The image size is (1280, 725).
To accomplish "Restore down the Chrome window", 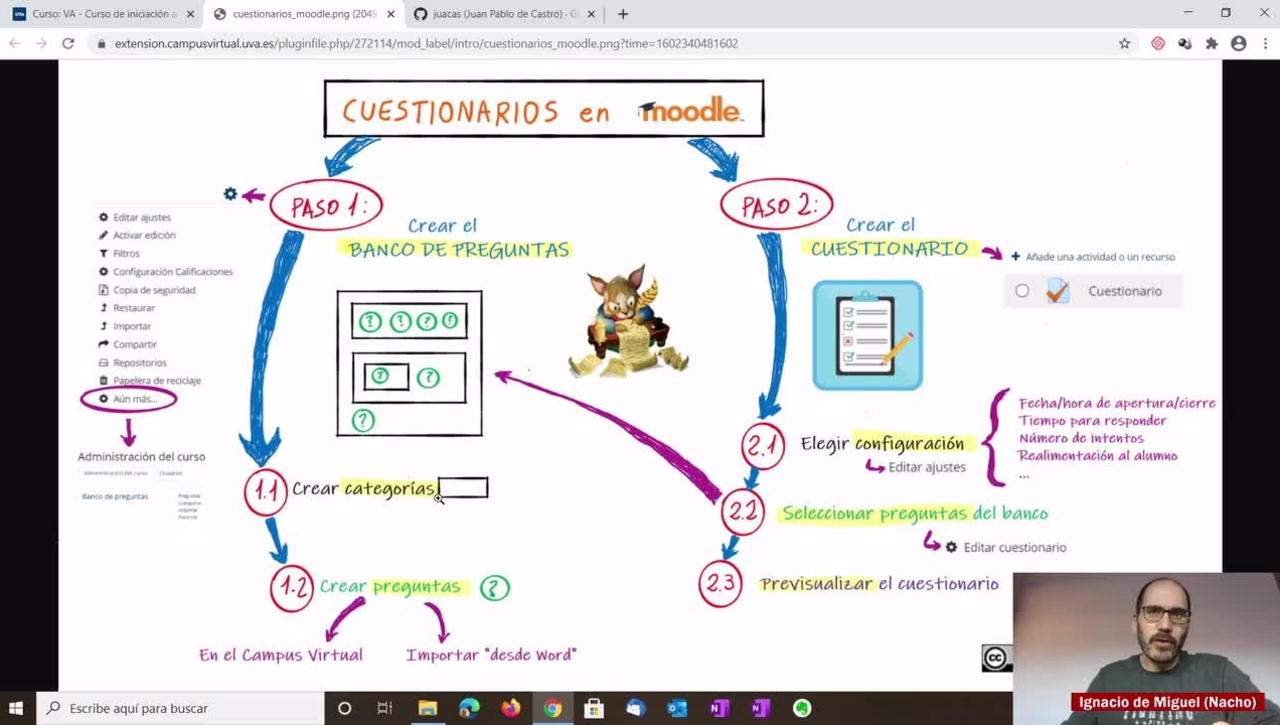I will pos(1226,13).
